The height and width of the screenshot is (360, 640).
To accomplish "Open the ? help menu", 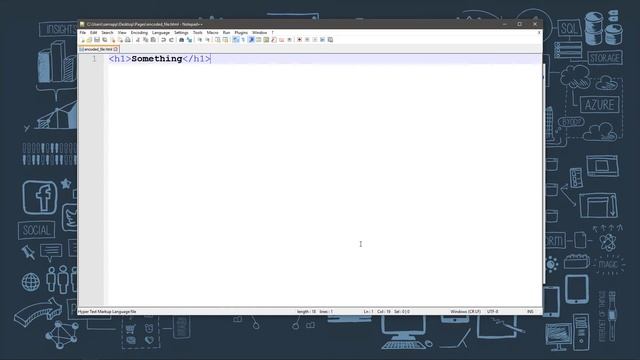I will click(x=272, y=33).
